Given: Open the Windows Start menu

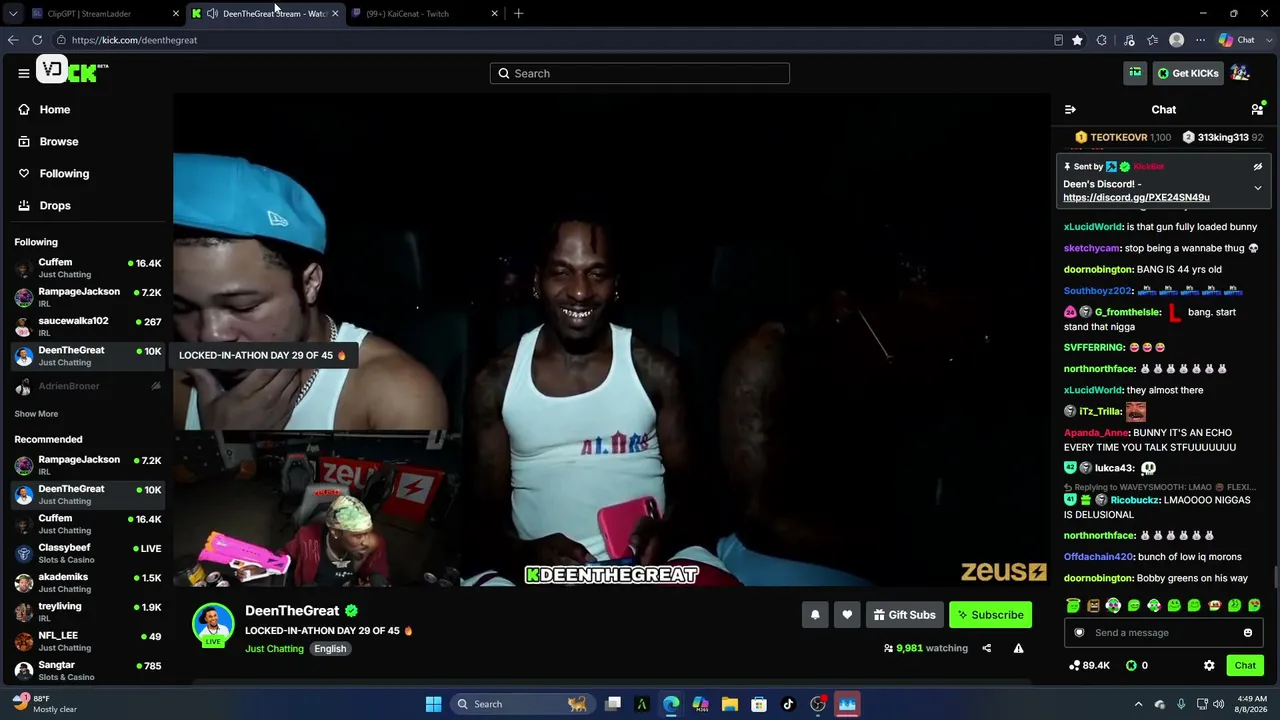Looking at the screenshot, I should tap(433, 704).
